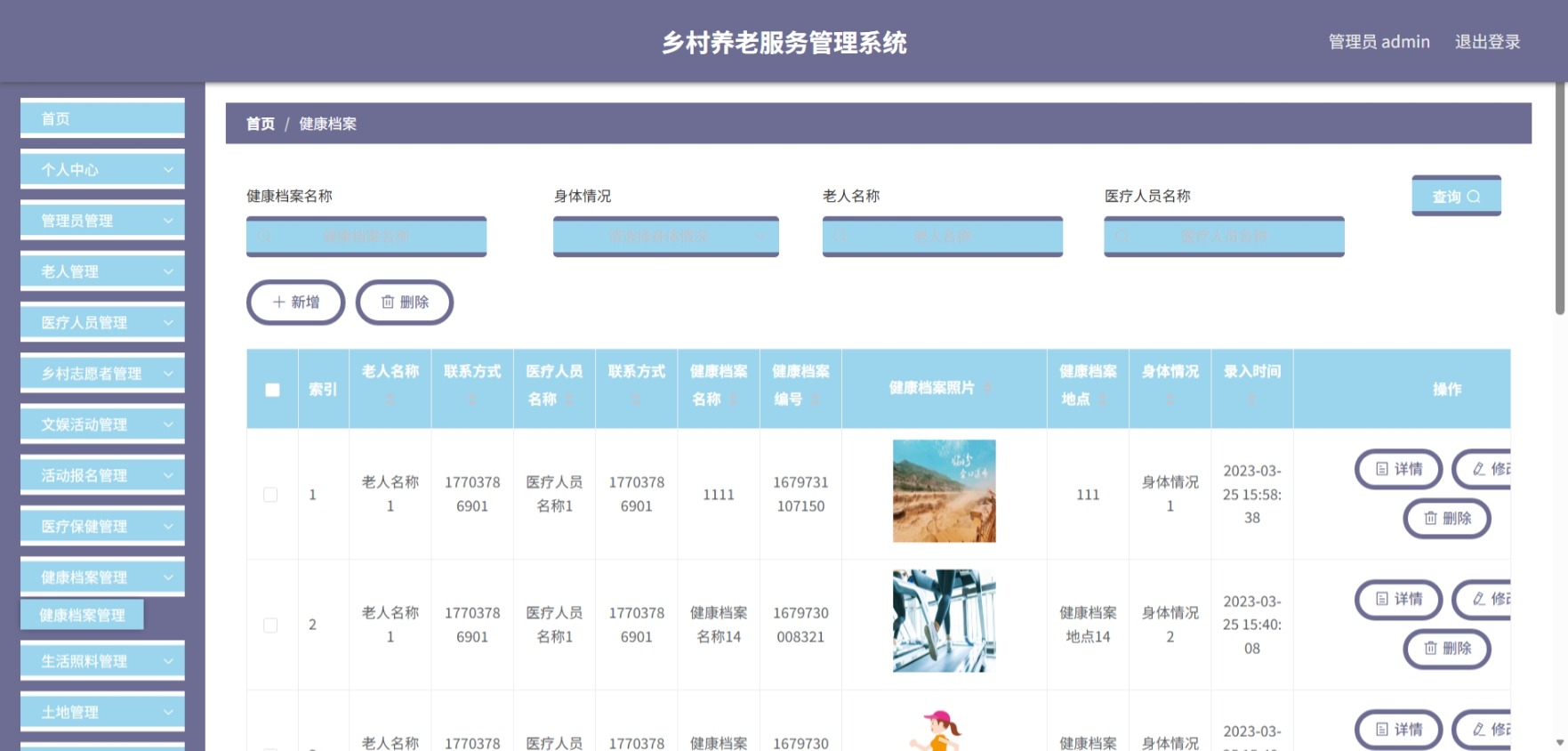
Task: Click the 1679731107150 archive number cell
Action: [x=800, y=494]
